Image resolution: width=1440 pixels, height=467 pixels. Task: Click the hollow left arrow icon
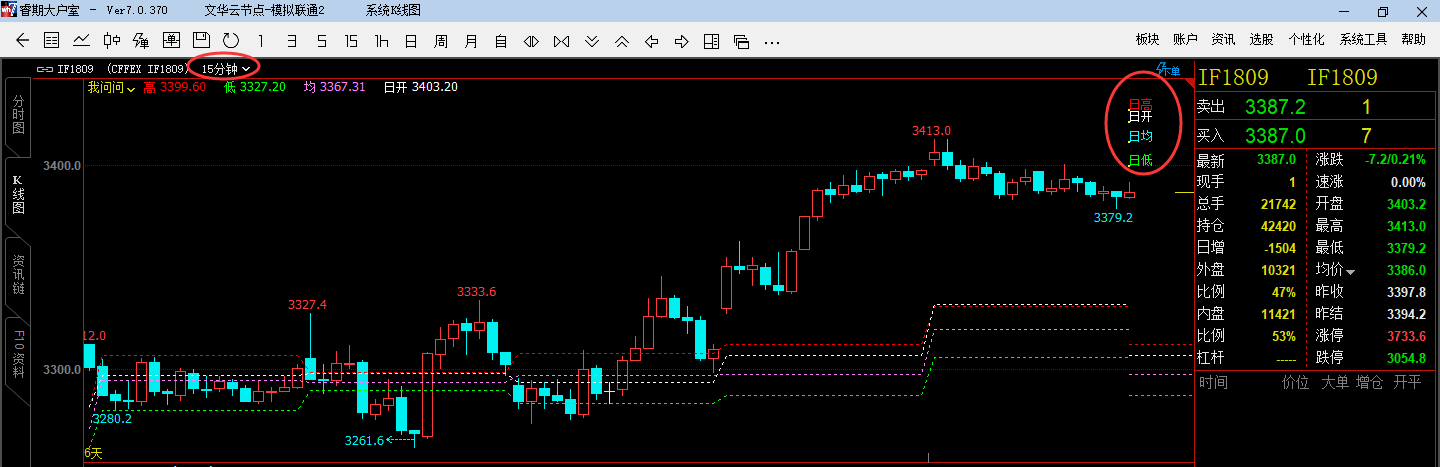pyautogui.click(x=651, y=41)
